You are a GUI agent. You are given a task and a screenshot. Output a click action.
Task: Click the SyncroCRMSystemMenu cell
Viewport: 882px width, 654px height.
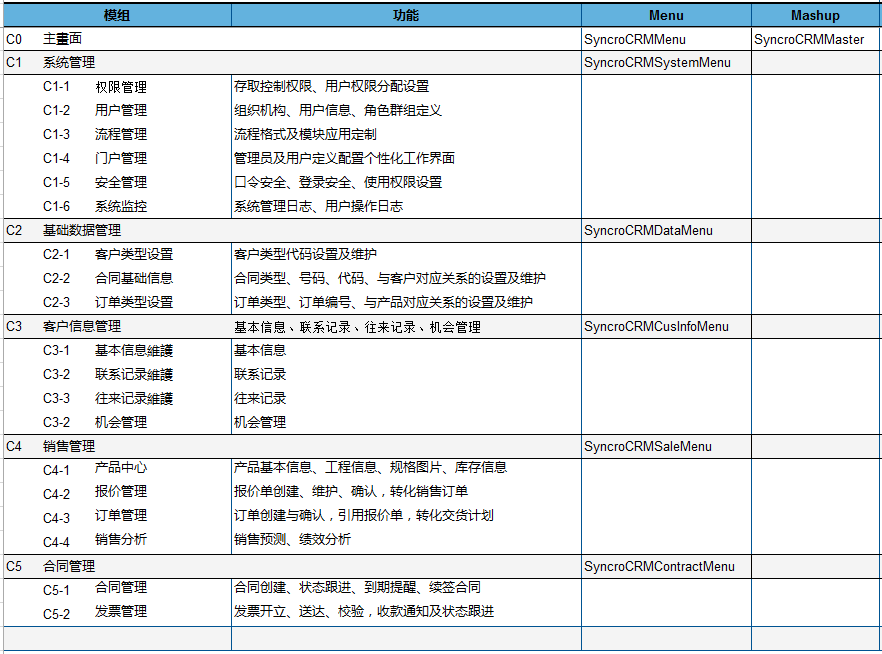[666, 62]
